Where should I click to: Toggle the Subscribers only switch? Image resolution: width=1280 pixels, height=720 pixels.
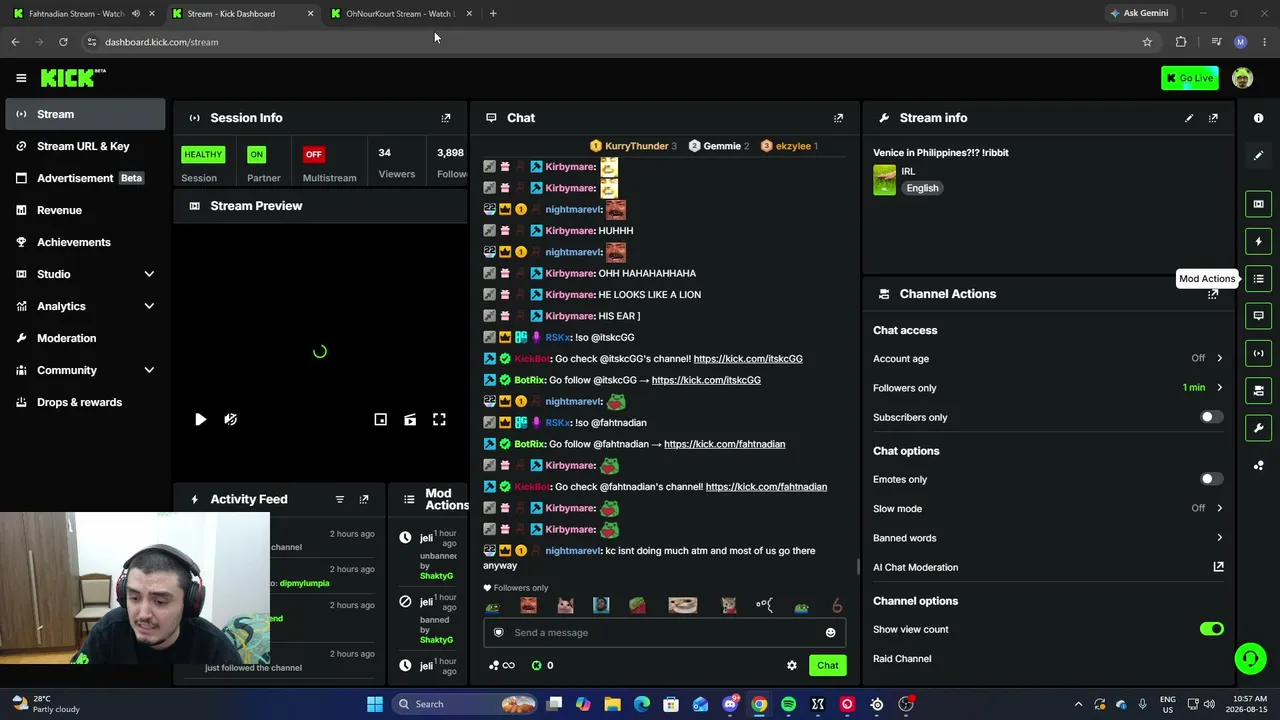tap(1211, 417)
